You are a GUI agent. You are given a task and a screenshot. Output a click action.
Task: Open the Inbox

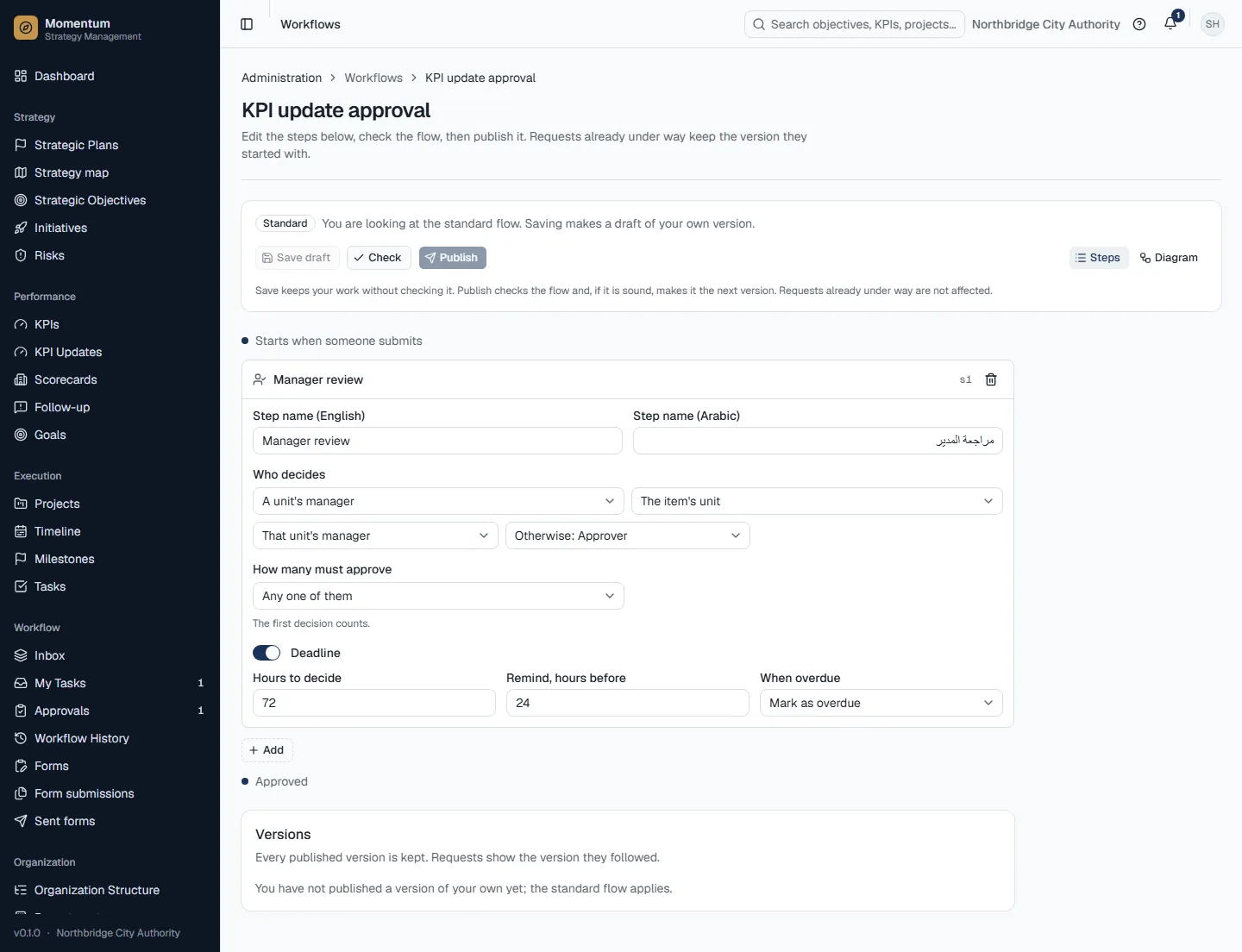(110, 655)
